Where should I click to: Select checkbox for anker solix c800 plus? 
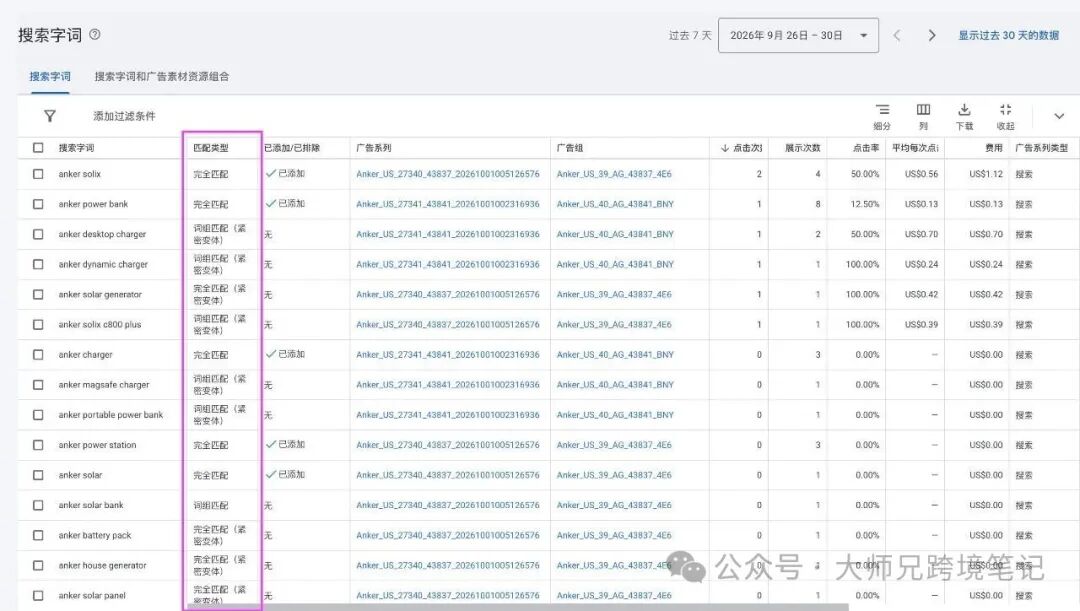click(x=38, y=324)
